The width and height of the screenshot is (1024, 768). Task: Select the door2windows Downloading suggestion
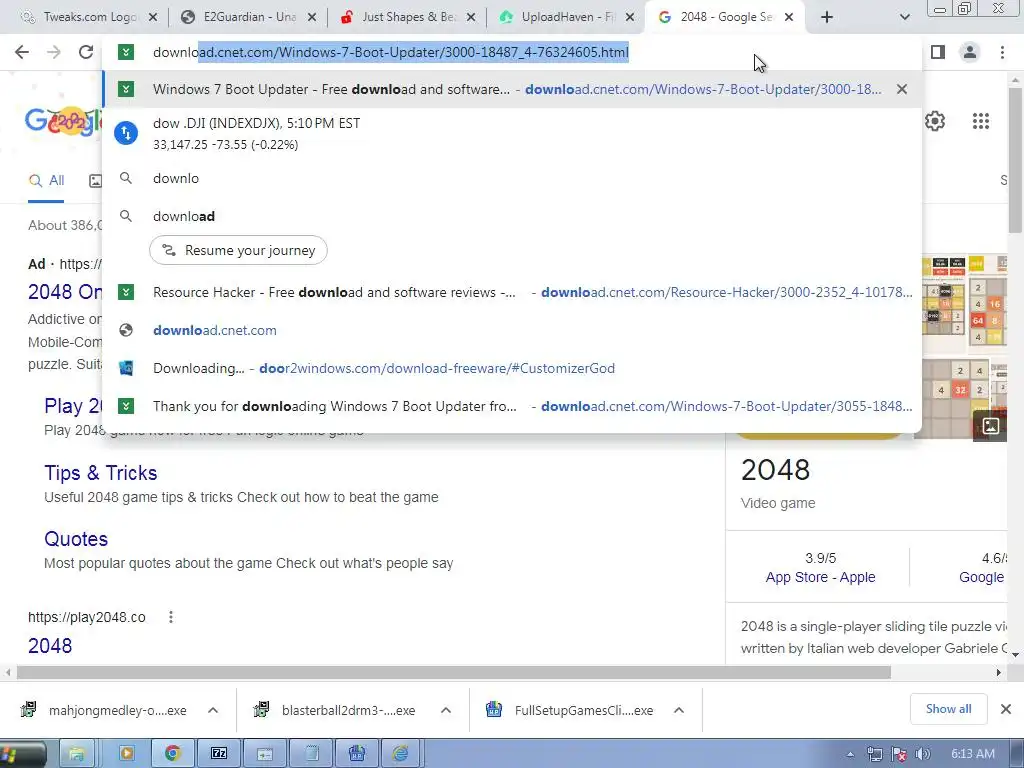pyautogui.click(x=512, y=368)
